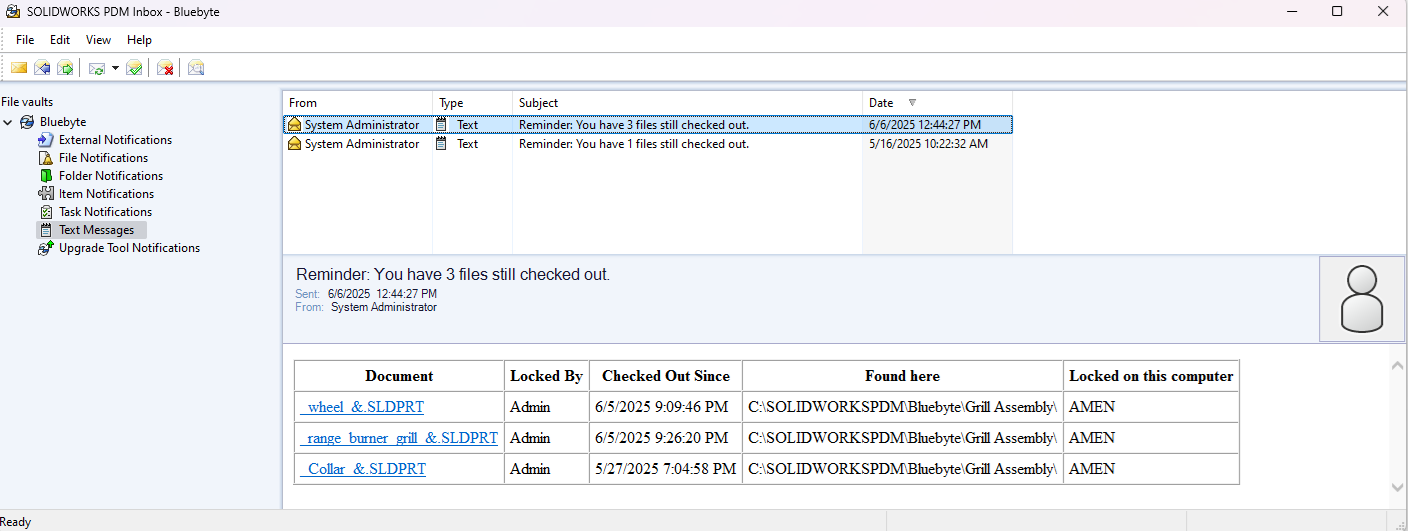
Task: Open the _wheel_&.SLDPRT document link
Action: point(362,407)
